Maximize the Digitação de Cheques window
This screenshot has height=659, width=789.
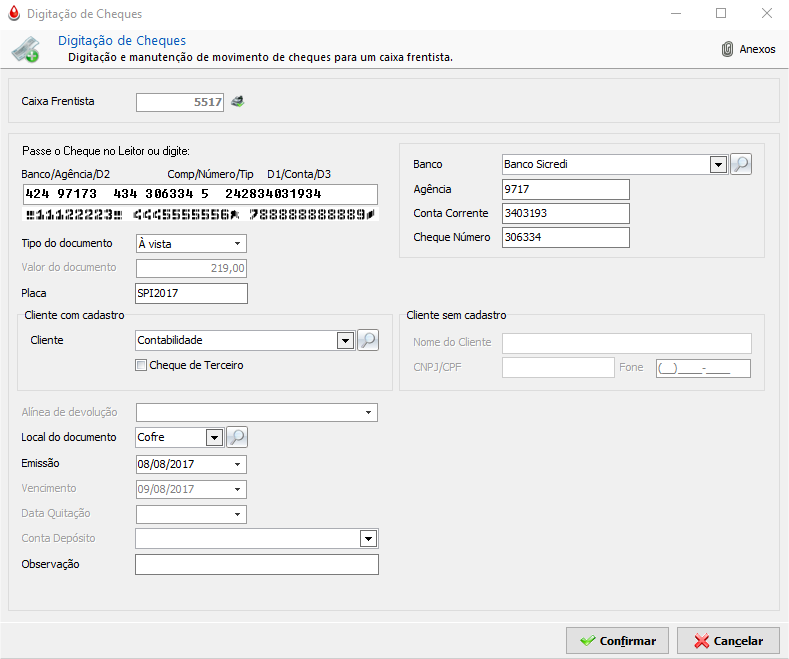pyautogui.click(x=721, y=14)
